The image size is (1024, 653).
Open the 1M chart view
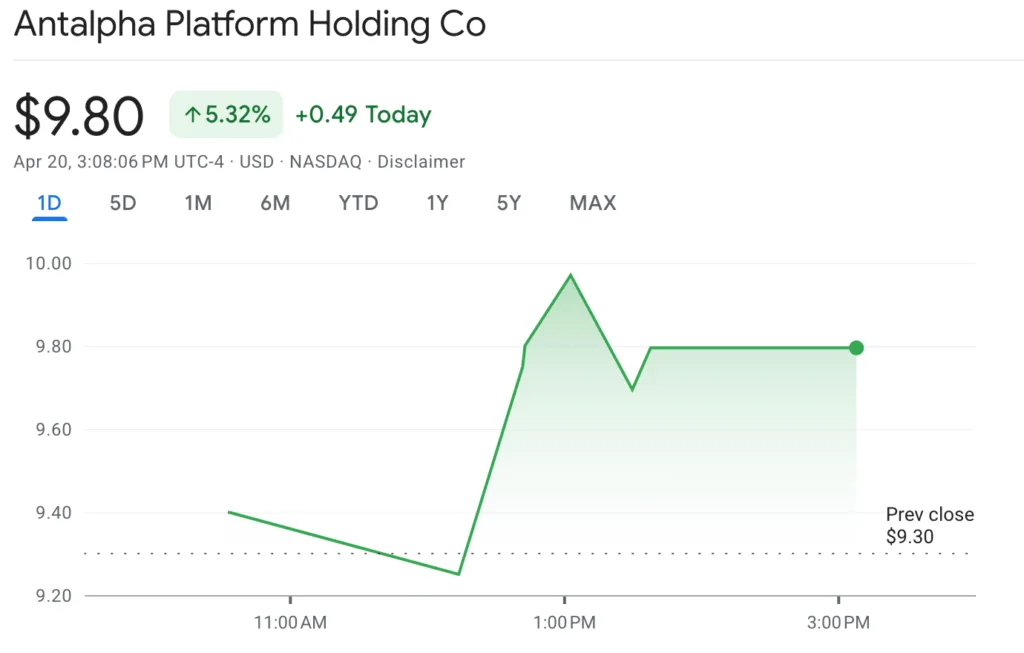198,203
